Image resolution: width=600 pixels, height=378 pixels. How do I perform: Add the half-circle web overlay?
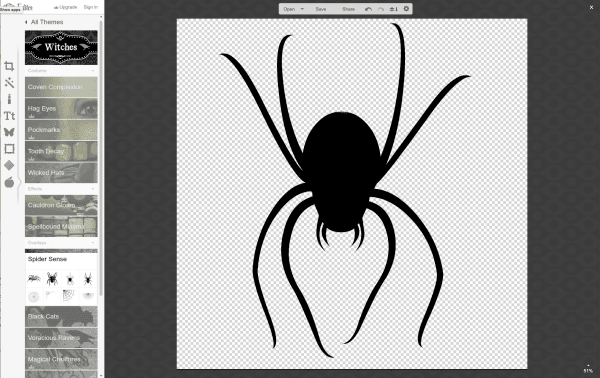click(88, 297)
